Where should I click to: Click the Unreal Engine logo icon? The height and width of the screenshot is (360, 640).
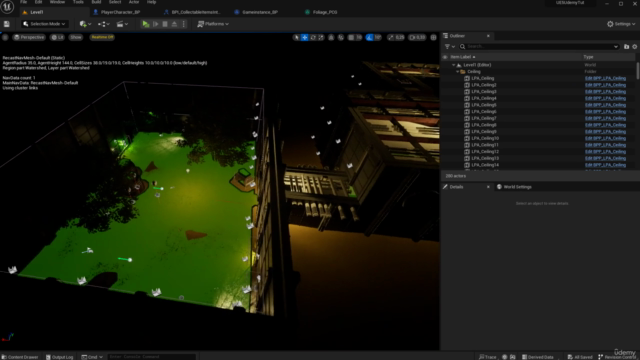tap(7, 7)
